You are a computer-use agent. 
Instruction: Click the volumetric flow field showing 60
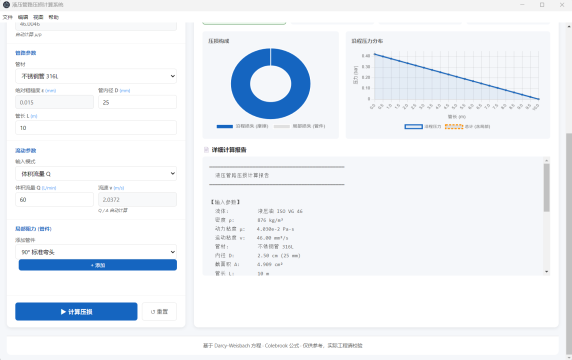[54, 200]
